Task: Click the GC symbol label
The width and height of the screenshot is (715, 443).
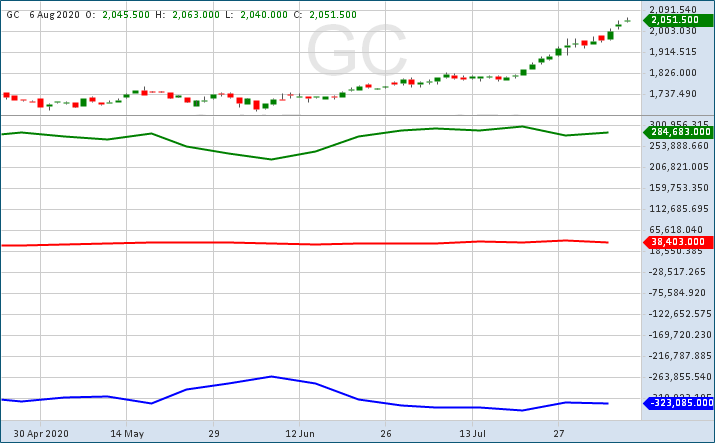Action: tap(13, 15)
